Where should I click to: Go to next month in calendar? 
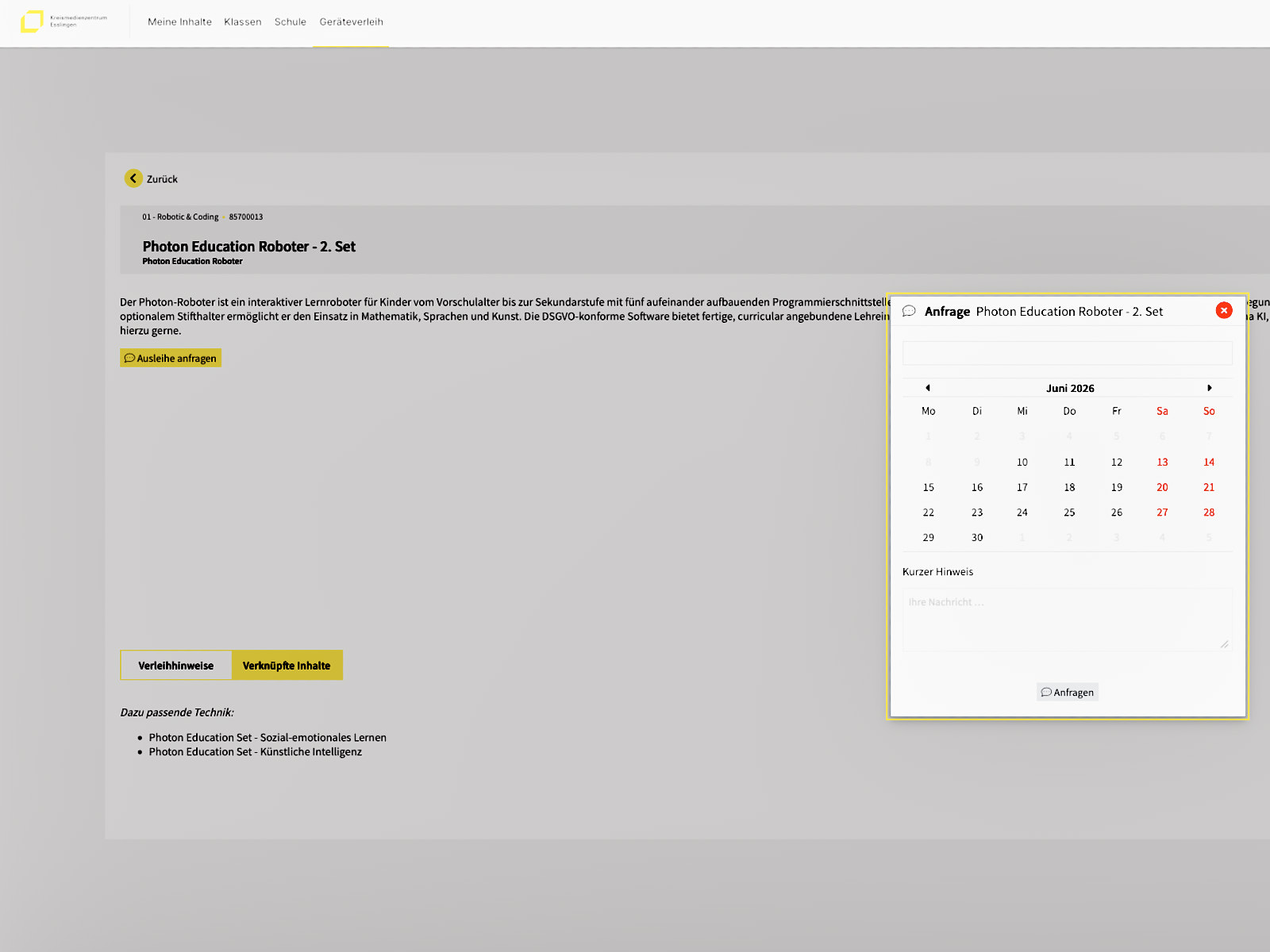pos(1209,388)
